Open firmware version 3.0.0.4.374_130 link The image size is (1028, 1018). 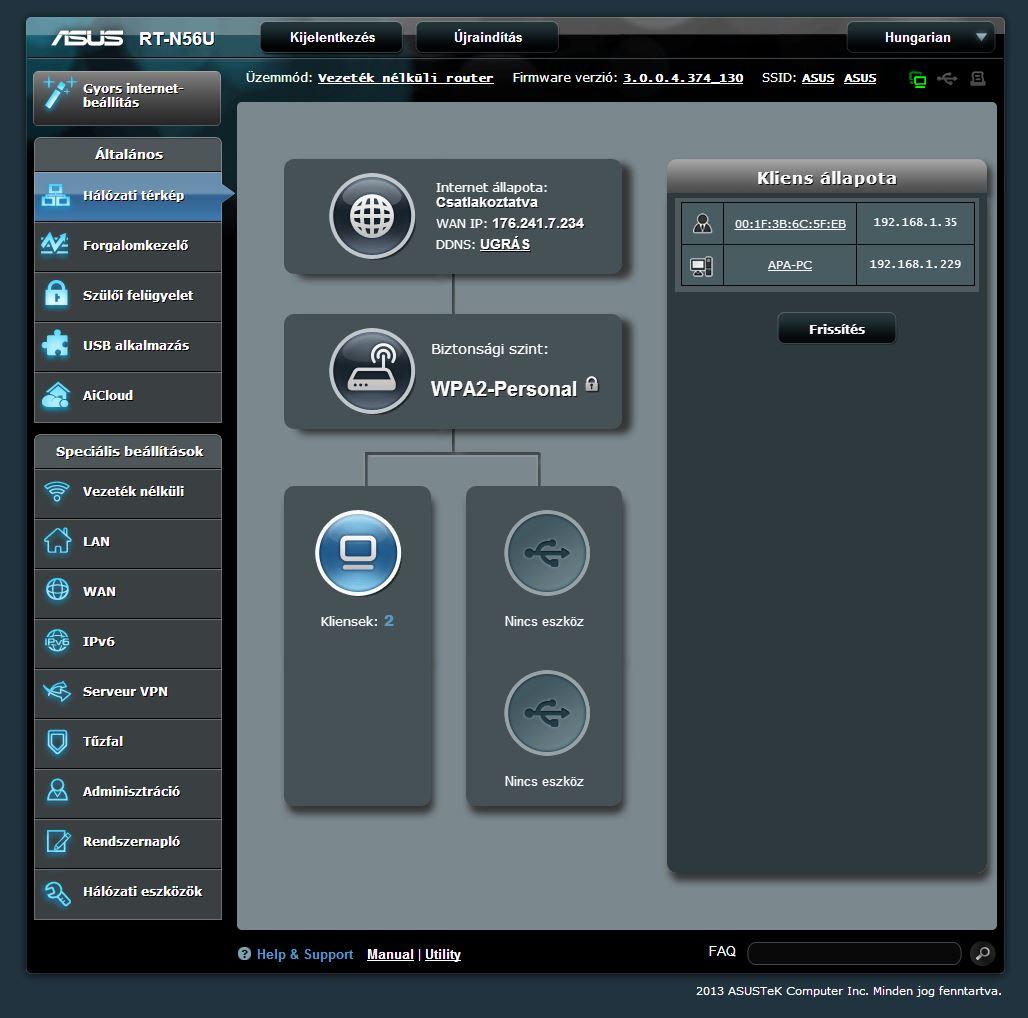tap(683, 78)
